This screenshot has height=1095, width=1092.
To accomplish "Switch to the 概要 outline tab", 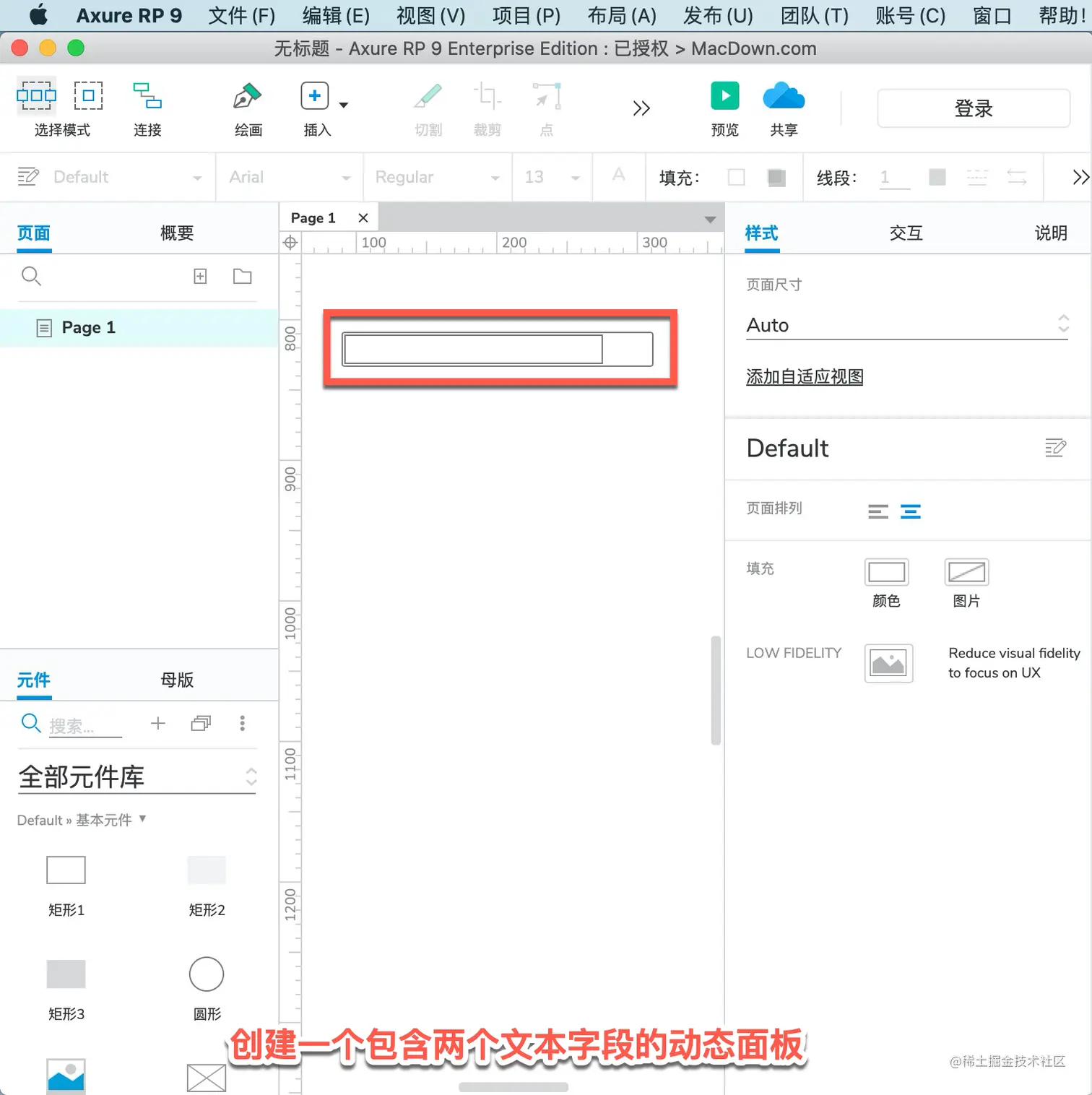I will [177, 233].
